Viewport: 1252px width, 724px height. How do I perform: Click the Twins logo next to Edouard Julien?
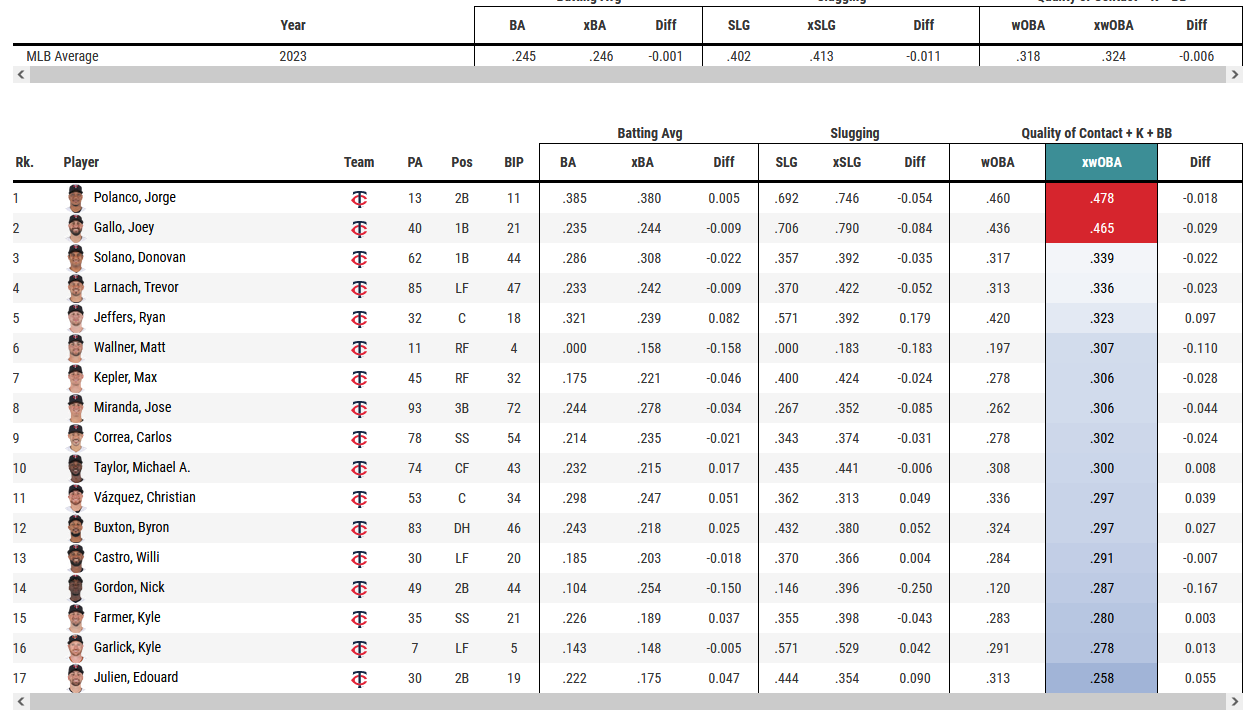click(x=359, y=679)
